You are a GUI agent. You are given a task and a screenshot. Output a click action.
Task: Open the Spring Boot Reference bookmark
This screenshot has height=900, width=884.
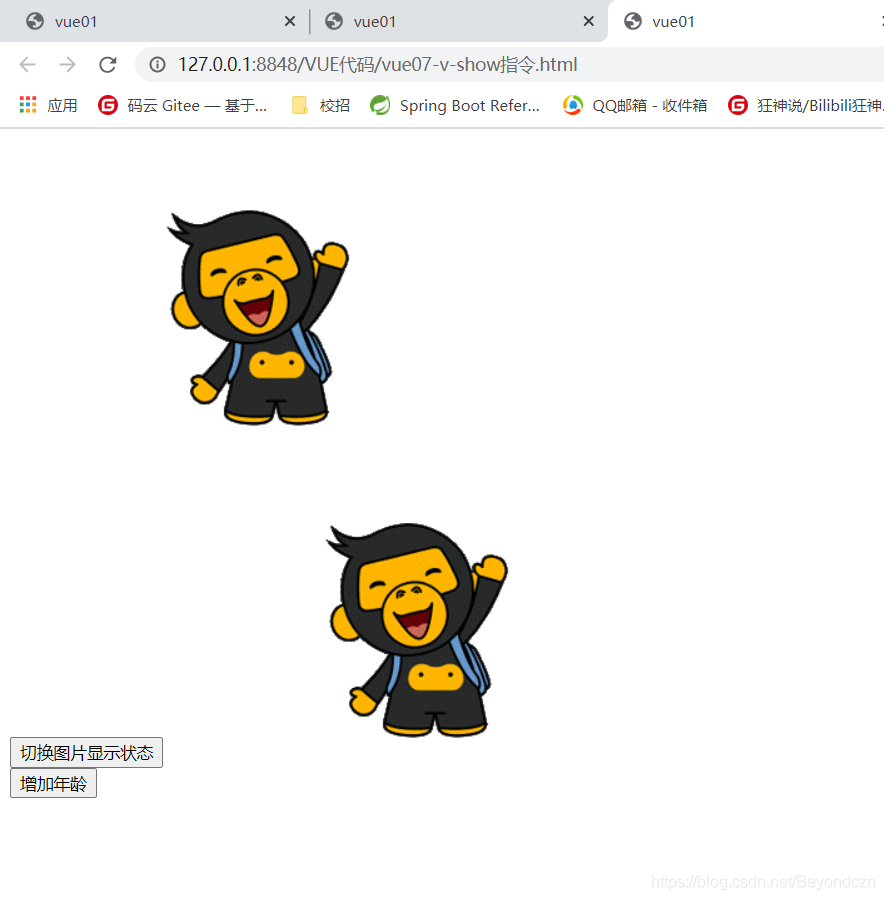[x=455, y=106]
